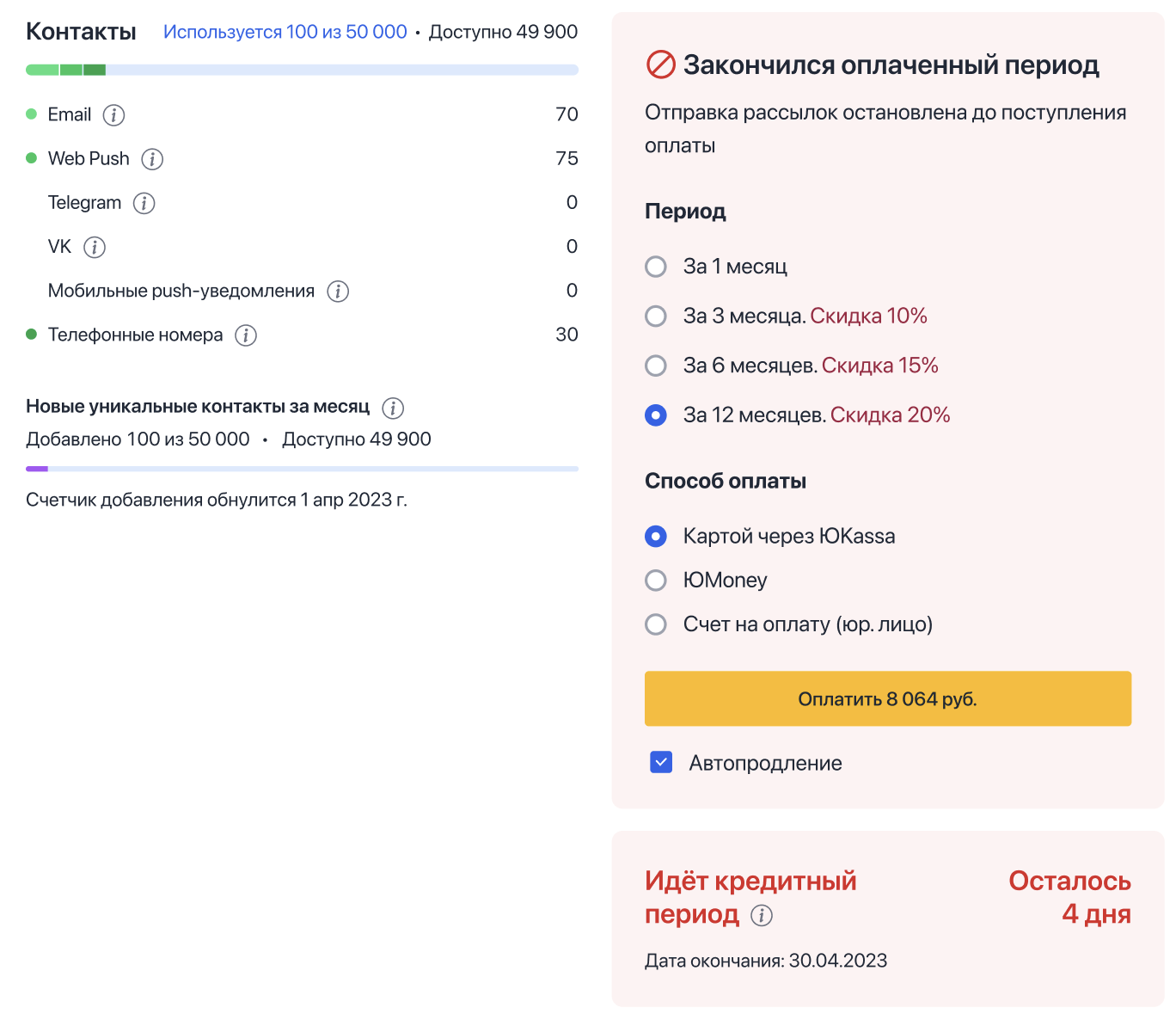Viewport: 1176px width, 1020px height.
Task: Open info for Новые уникальные контакты за месяц
Action: 393,408
